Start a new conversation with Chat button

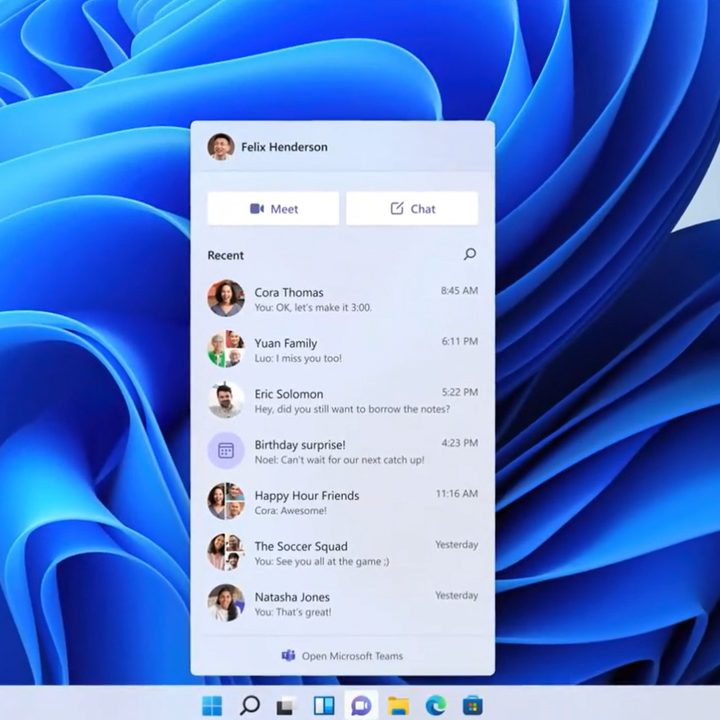pyautogui.click(x=412, y=208)
